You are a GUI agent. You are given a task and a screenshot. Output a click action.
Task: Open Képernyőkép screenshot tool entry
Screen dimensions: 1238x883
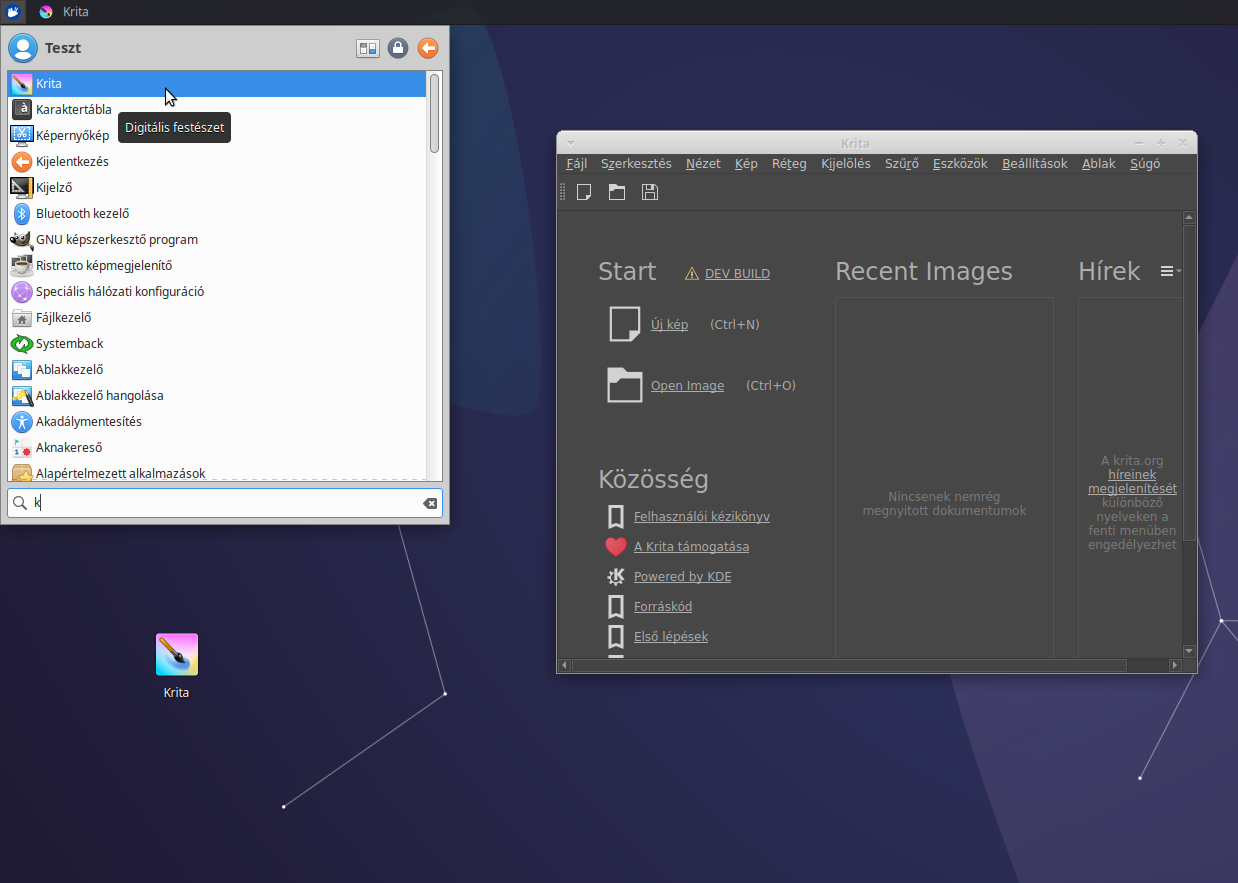217,136
